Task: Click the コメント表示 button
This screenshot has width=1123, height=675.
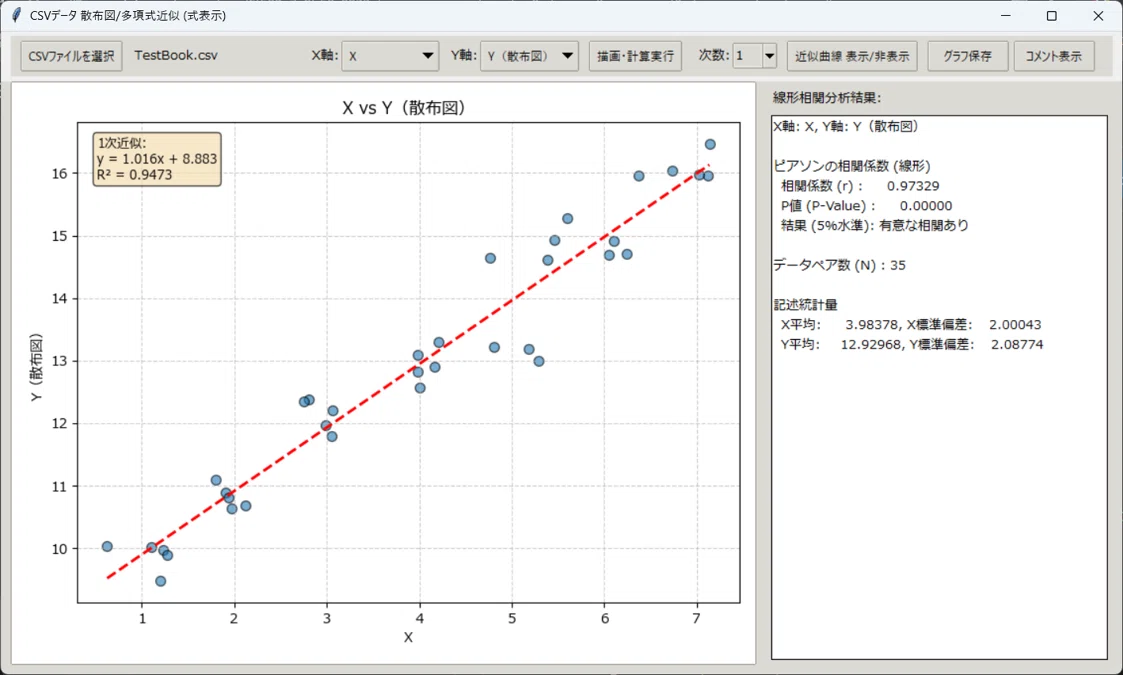Action: [x=1054, y=56]
